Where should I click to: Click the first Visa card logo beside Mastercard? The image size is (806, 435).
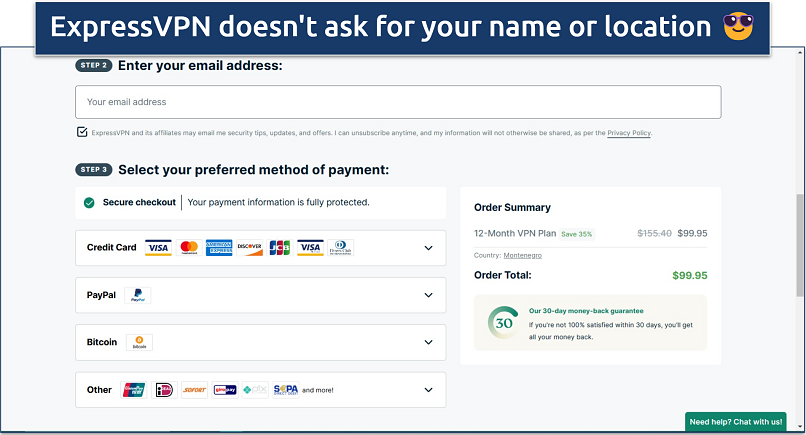point(158,248)
